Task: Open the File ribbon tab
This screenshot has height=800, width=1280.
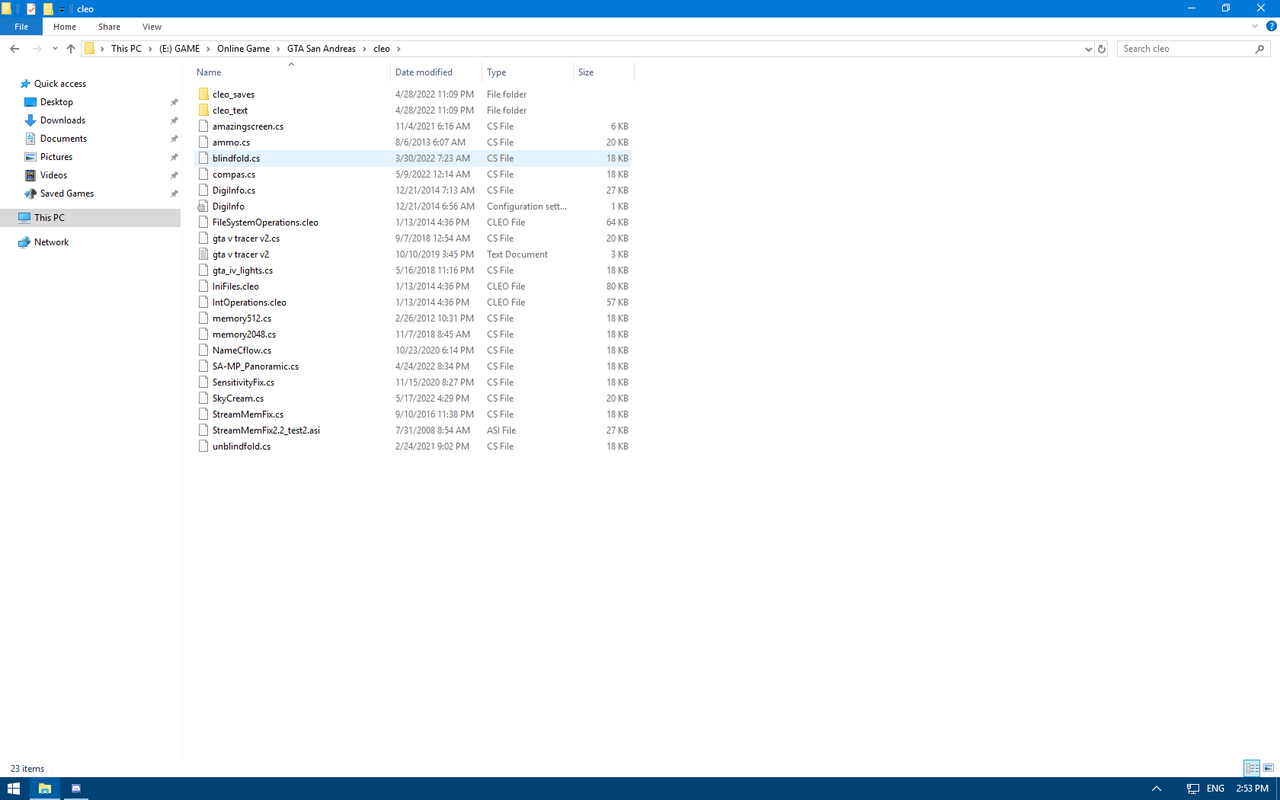Action: pos(21,27)
